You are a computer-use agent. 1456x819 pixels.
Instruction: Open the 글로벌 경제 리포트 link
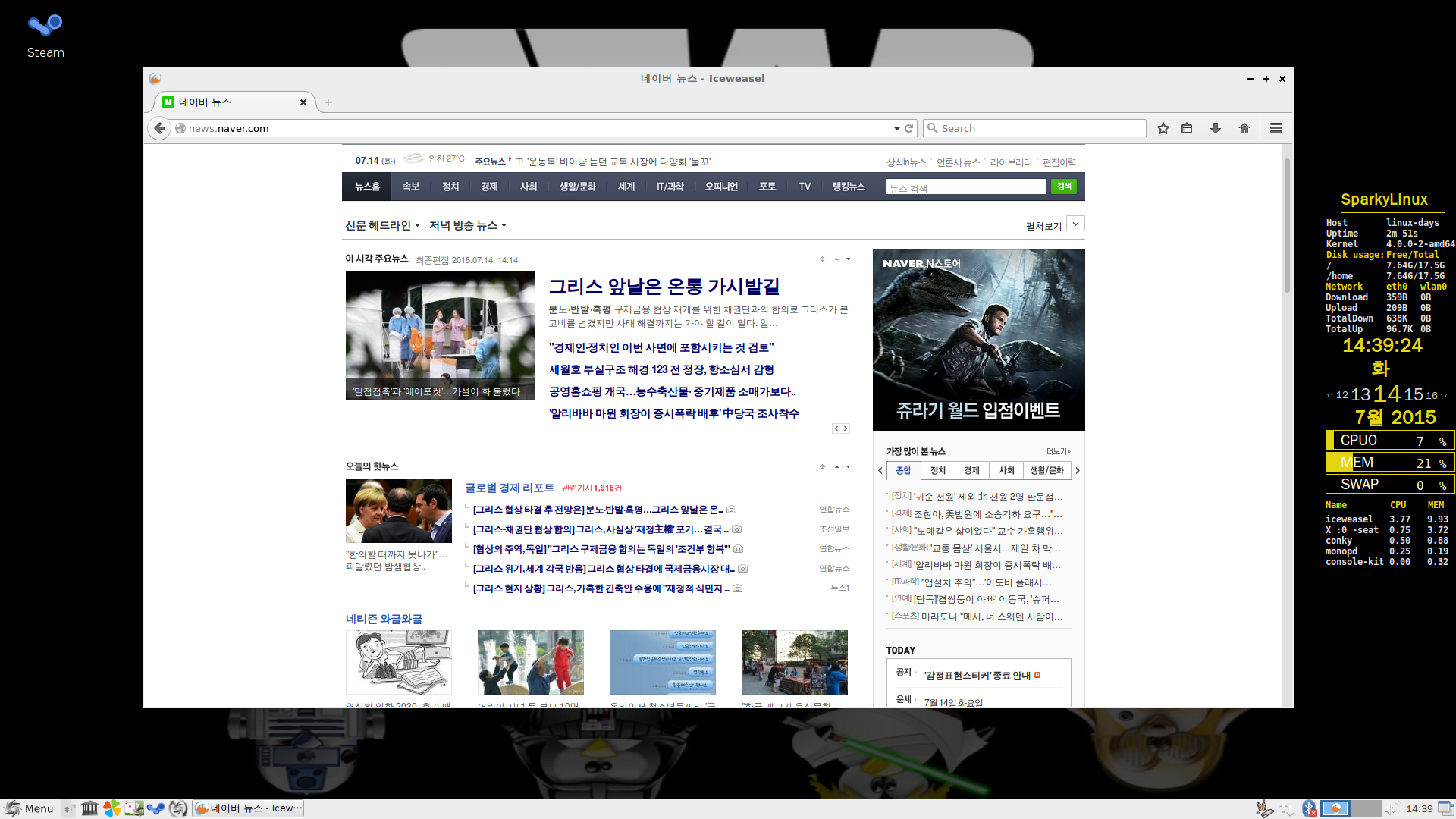click(510, 488)
